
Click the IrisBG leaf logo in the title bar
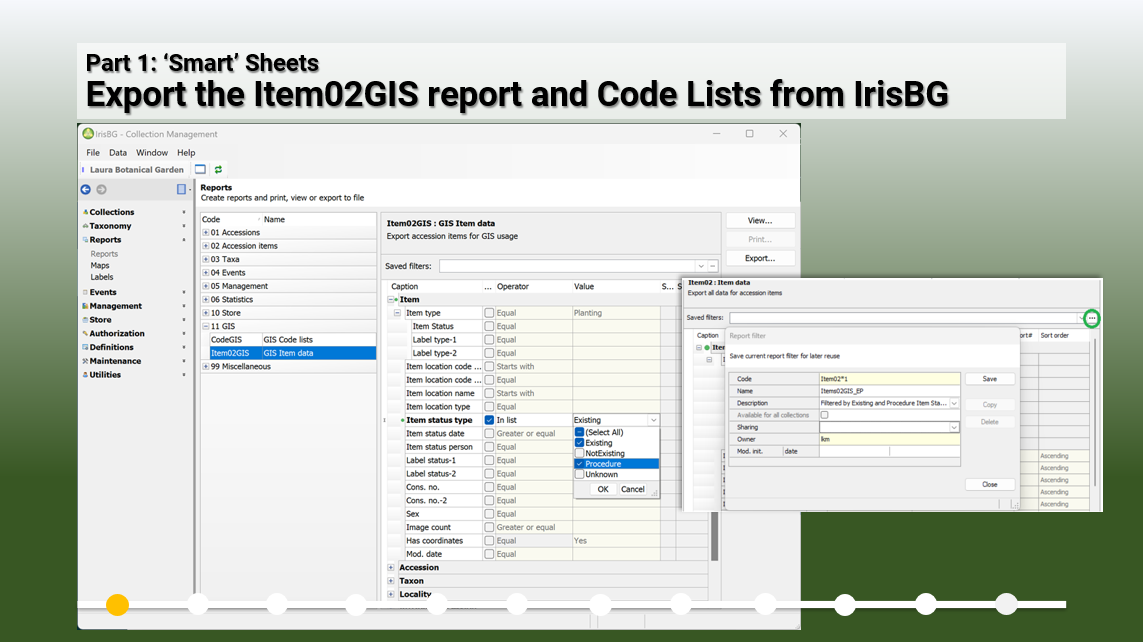pyautogui.click(x=87, y=134)
